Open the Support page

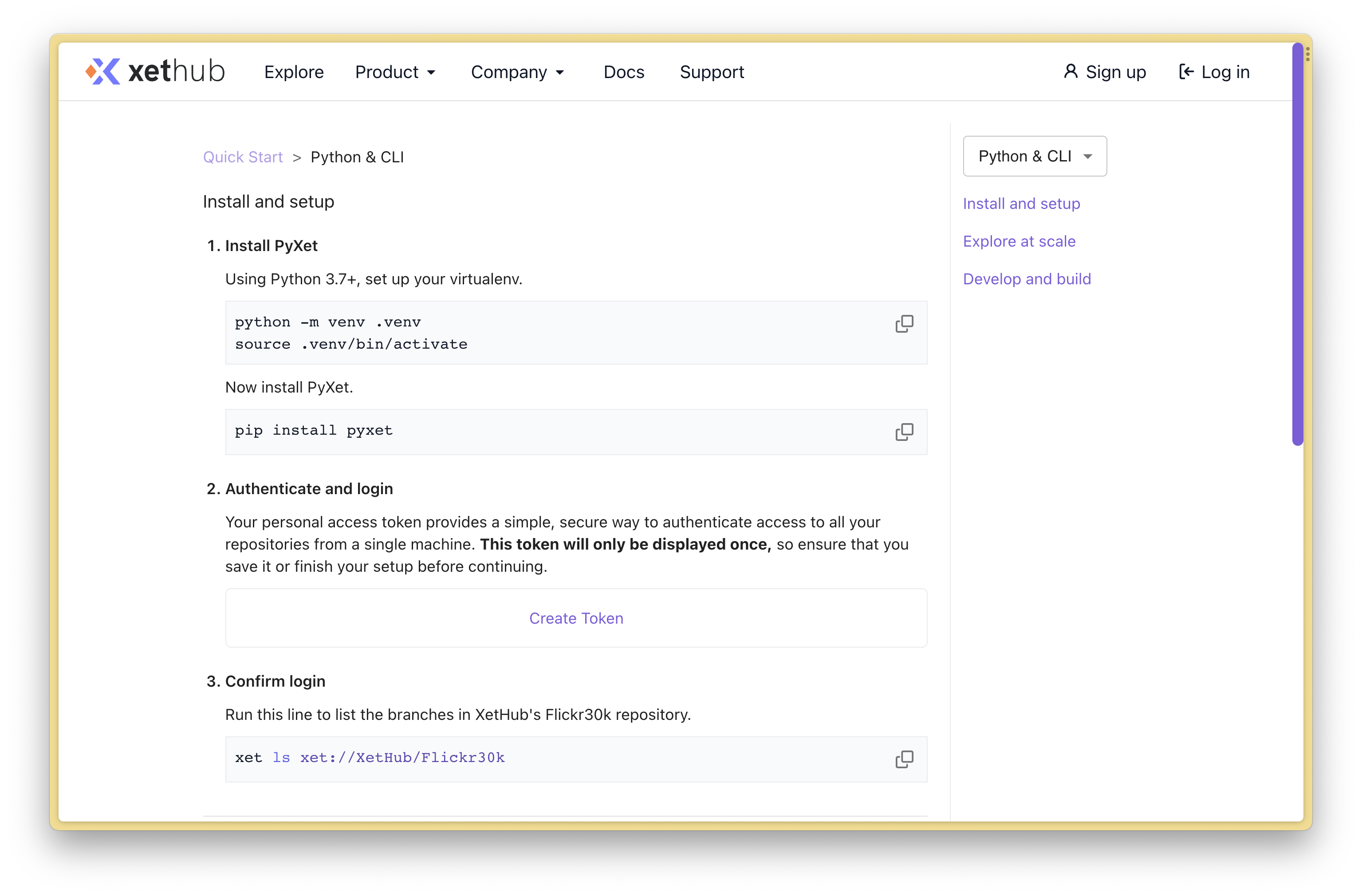click(711, 72)
